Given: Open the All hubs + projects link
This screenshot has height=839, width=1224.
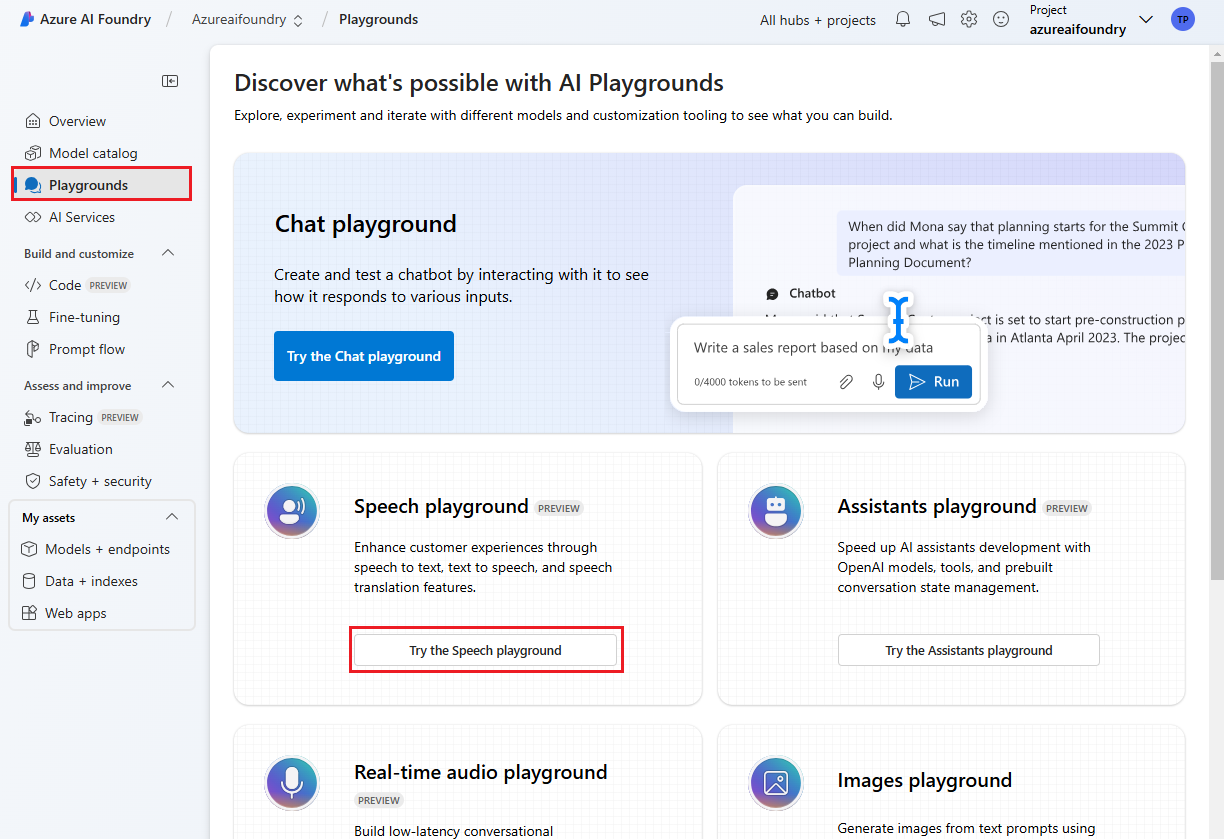Looking at the screenshot, I should (x=818, y=20).
